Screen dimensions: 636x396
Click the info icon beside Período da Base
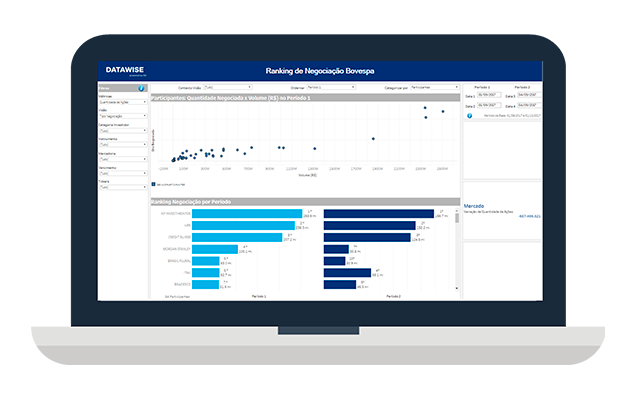(x=469, y=116)
